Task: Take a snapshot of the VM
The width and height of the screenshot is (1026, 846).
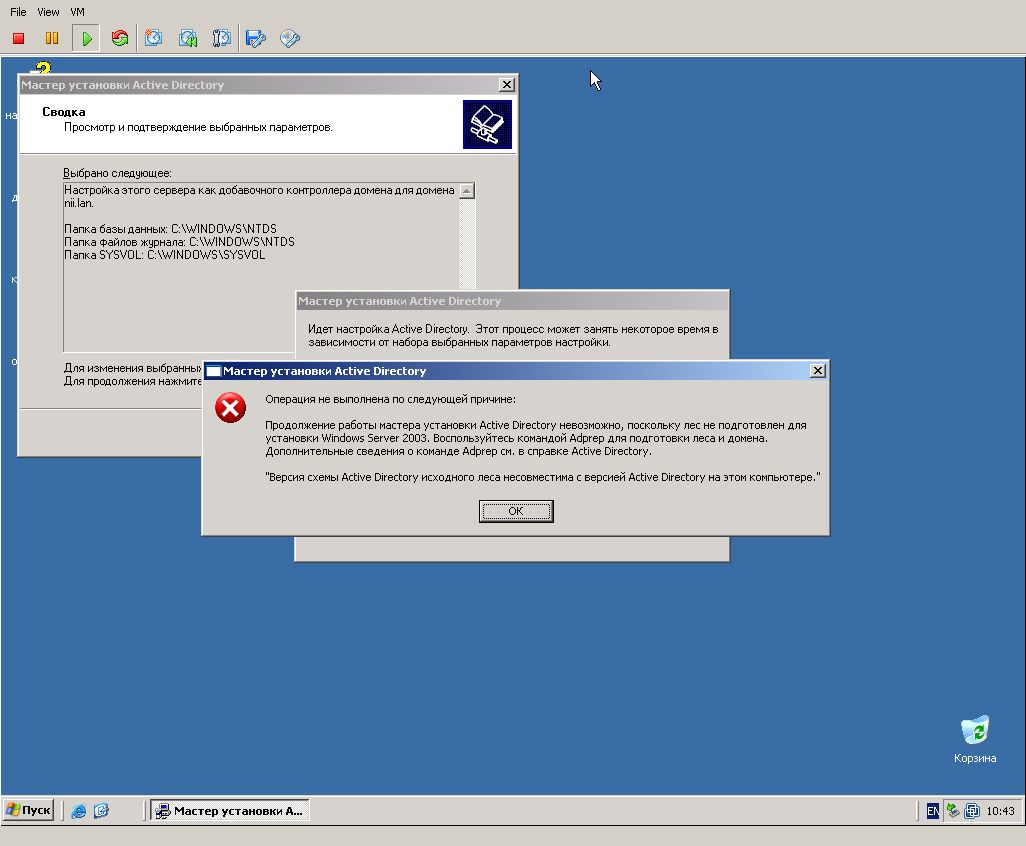Action: (154, 39)
